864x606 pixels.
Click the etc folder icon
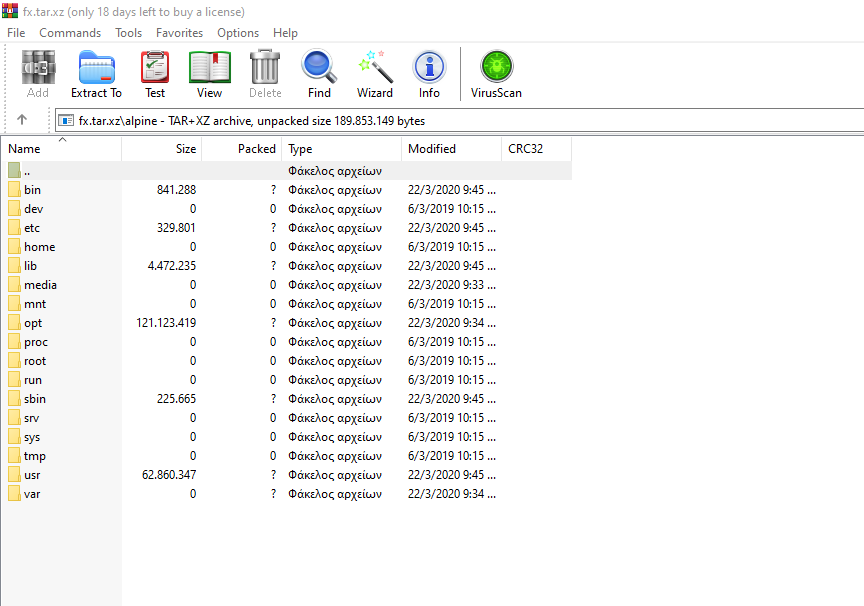tap(14, 228)
